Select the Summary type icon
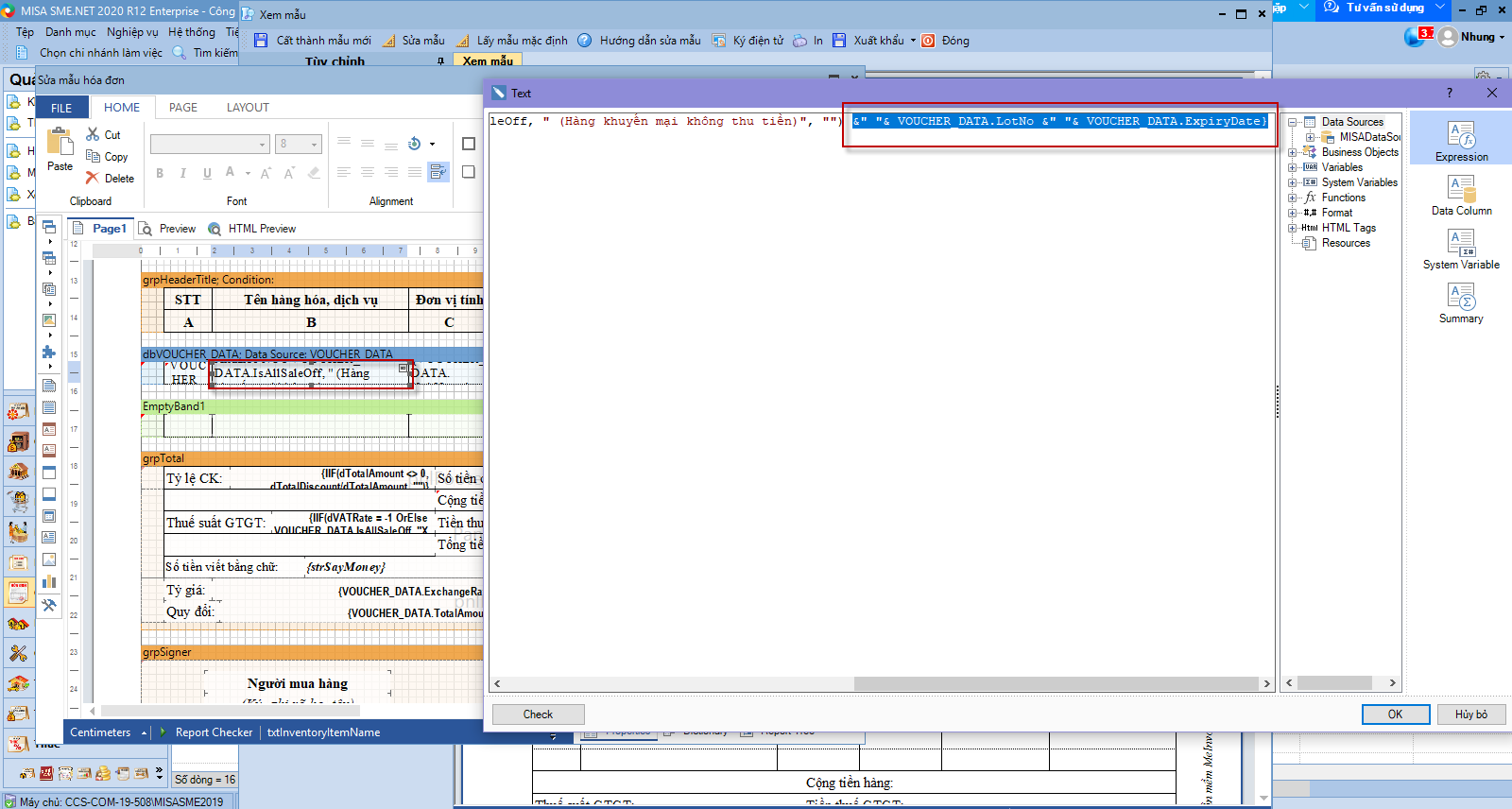Screen dimensions: 1512x809 click(x=1461, y=298)
